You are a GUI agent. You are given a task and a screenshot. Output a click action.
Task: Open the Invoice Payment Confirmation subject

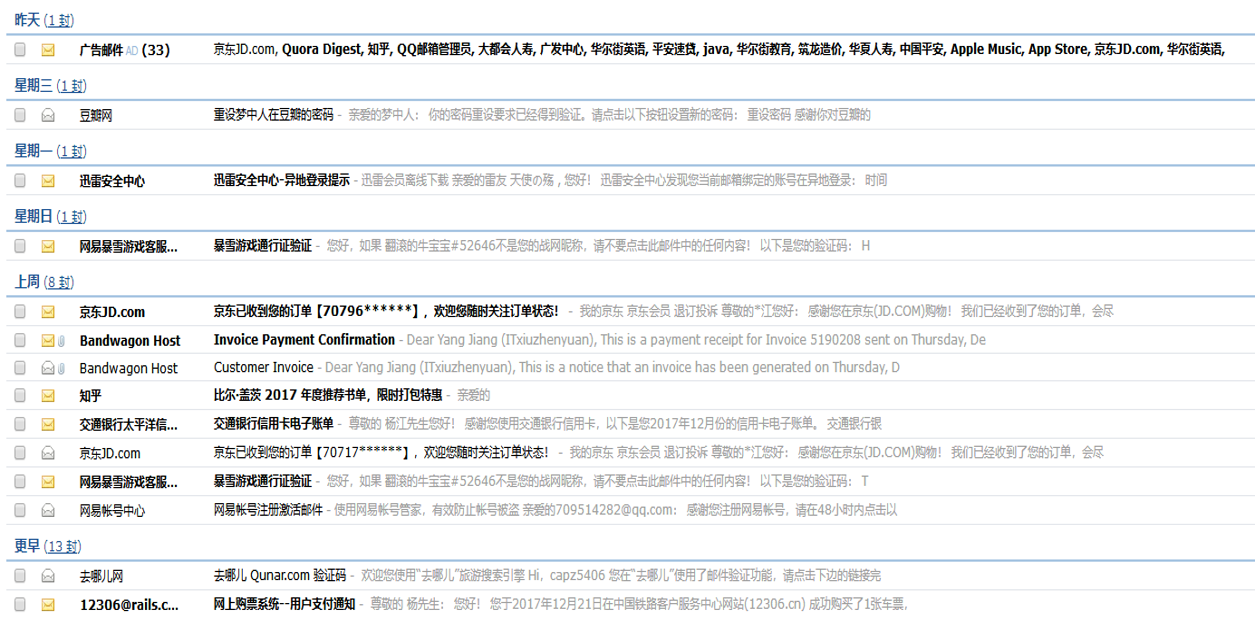click(x=304, y=340)
